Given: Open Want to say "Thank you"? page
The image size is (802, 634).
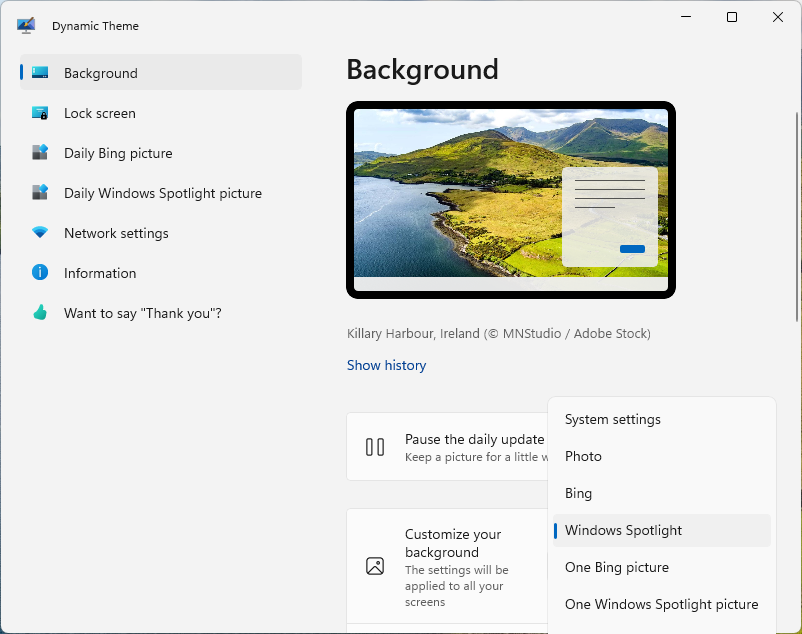Looking at the screenshot, I should click(161, 313).
